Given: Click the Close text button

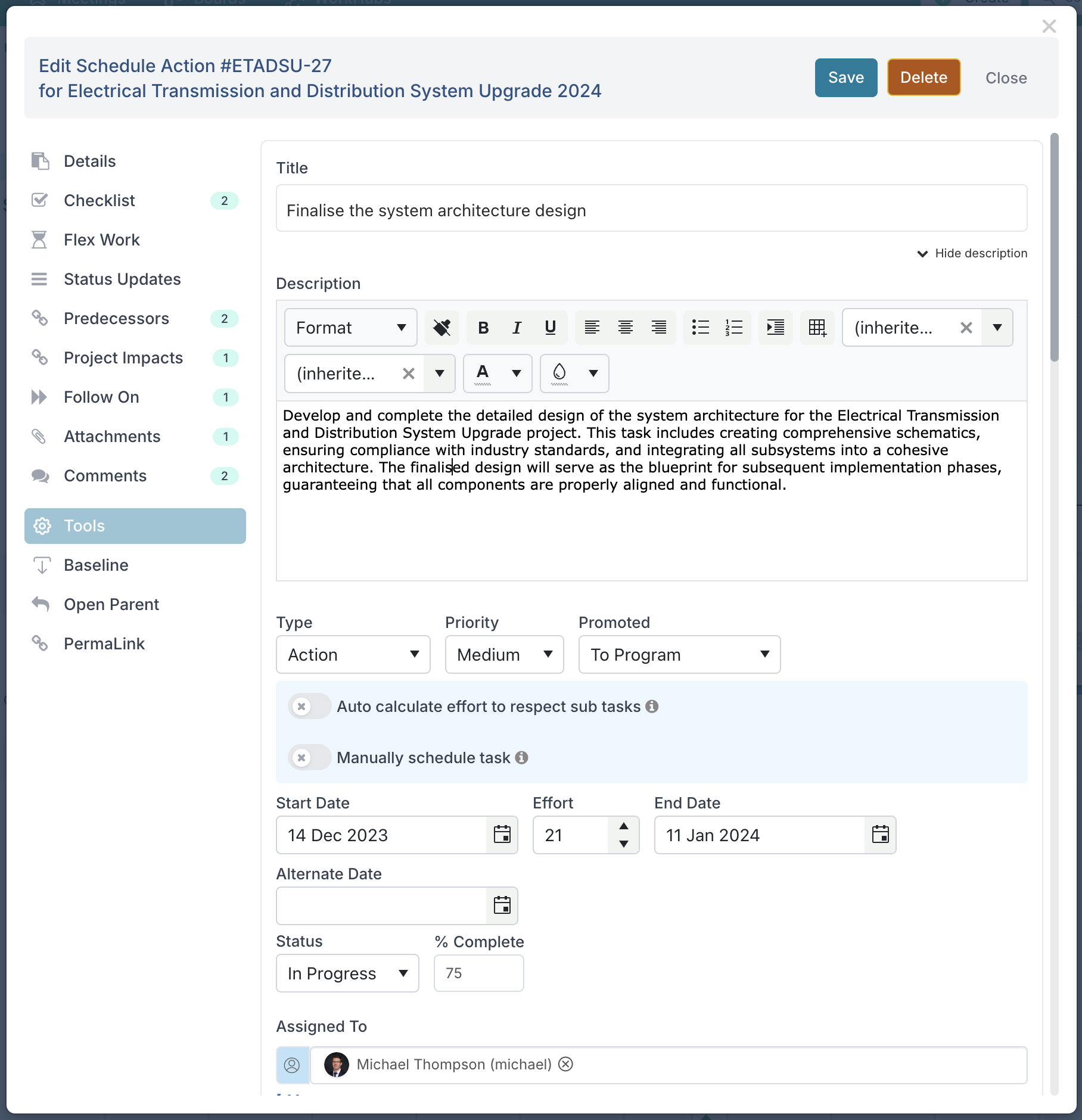Looking at the screenshot, I should pyautogui.click(x=1006, y=78).
